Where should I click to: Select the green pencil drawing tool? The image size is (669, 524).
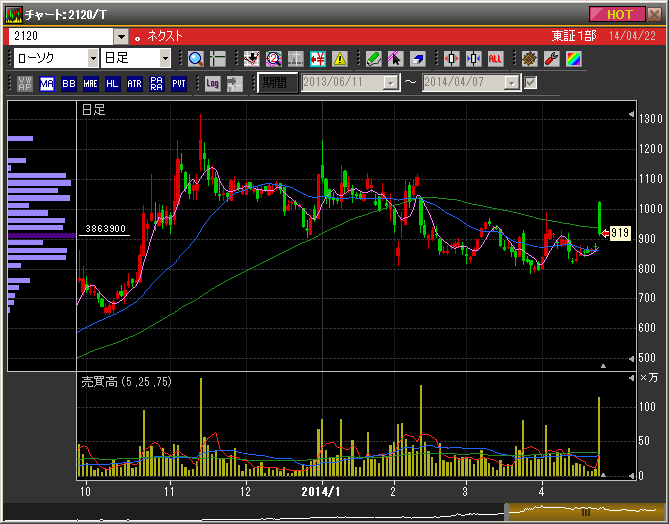[x=373, y=58]
